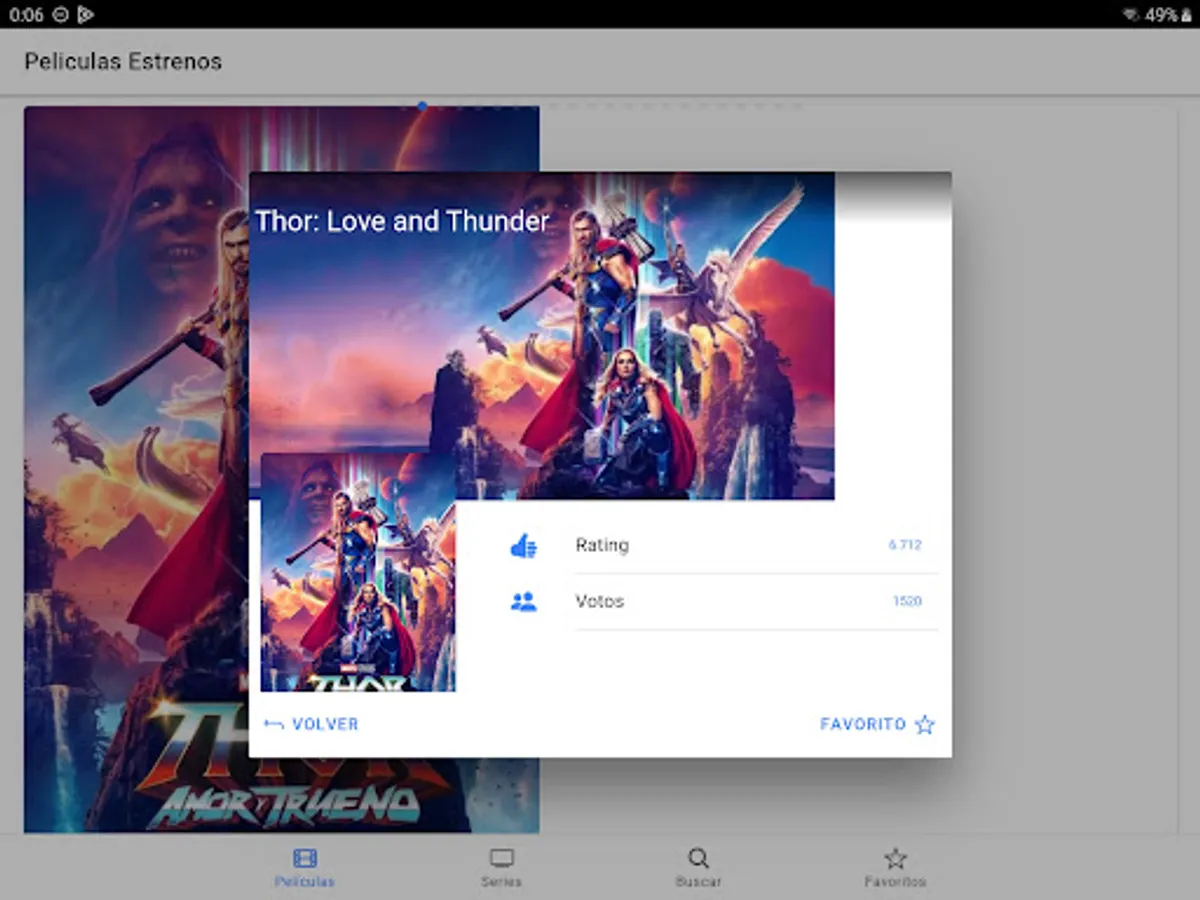Click the thumbs-up Rating icon

[523, 546]
